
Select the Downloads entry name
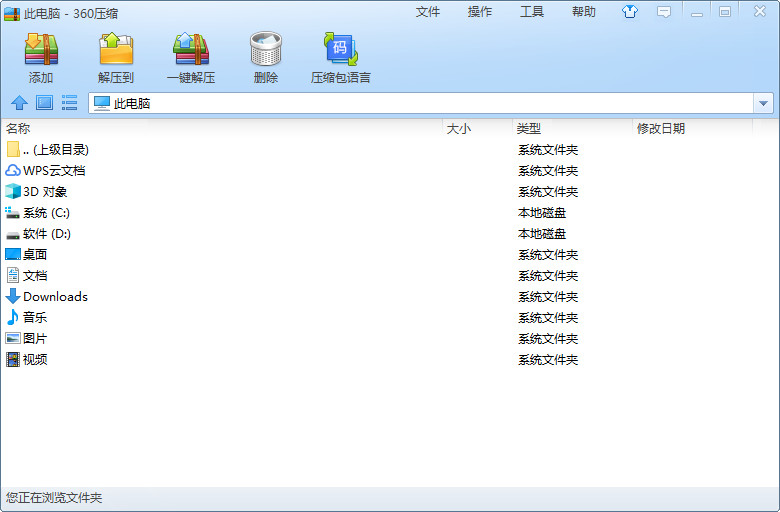click(55, 297)
